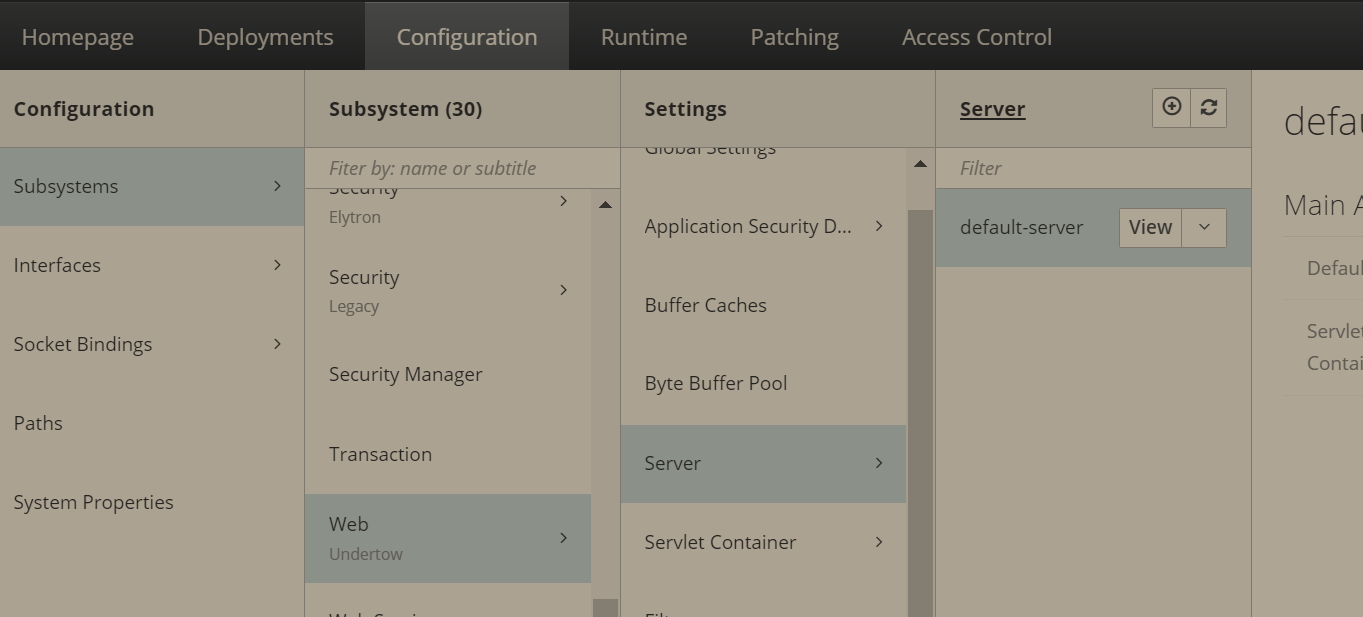Expand the Socket Bindings chevron
This screenshot has height=617, width=1363.
tap(277, 344)
